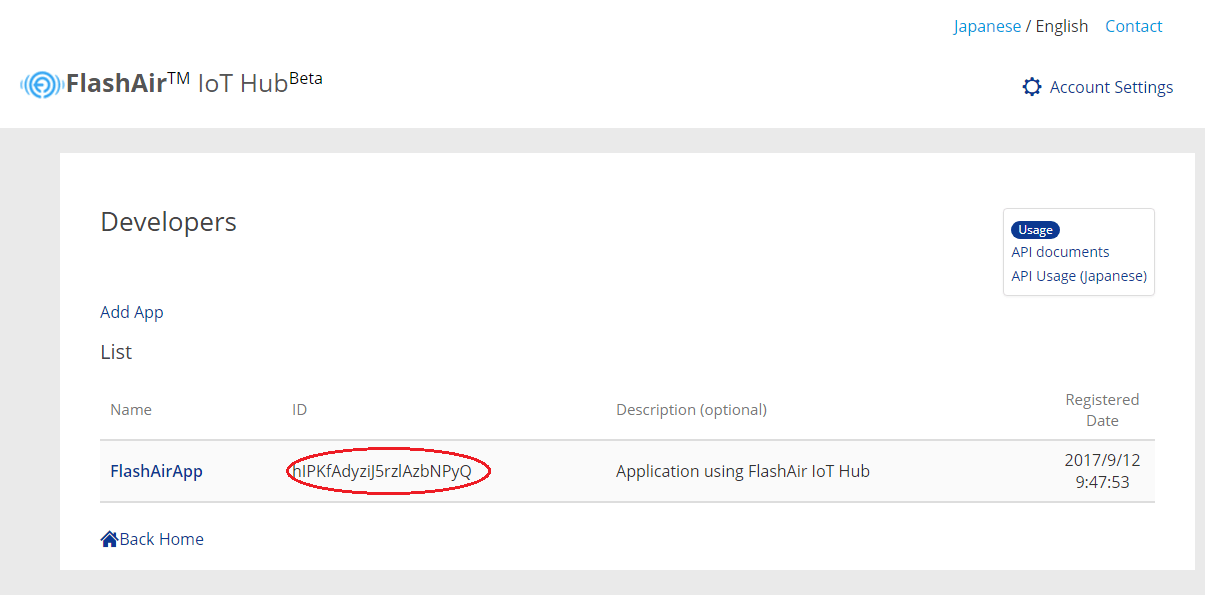Navigate back using the Back Home link

coord(159,538)
